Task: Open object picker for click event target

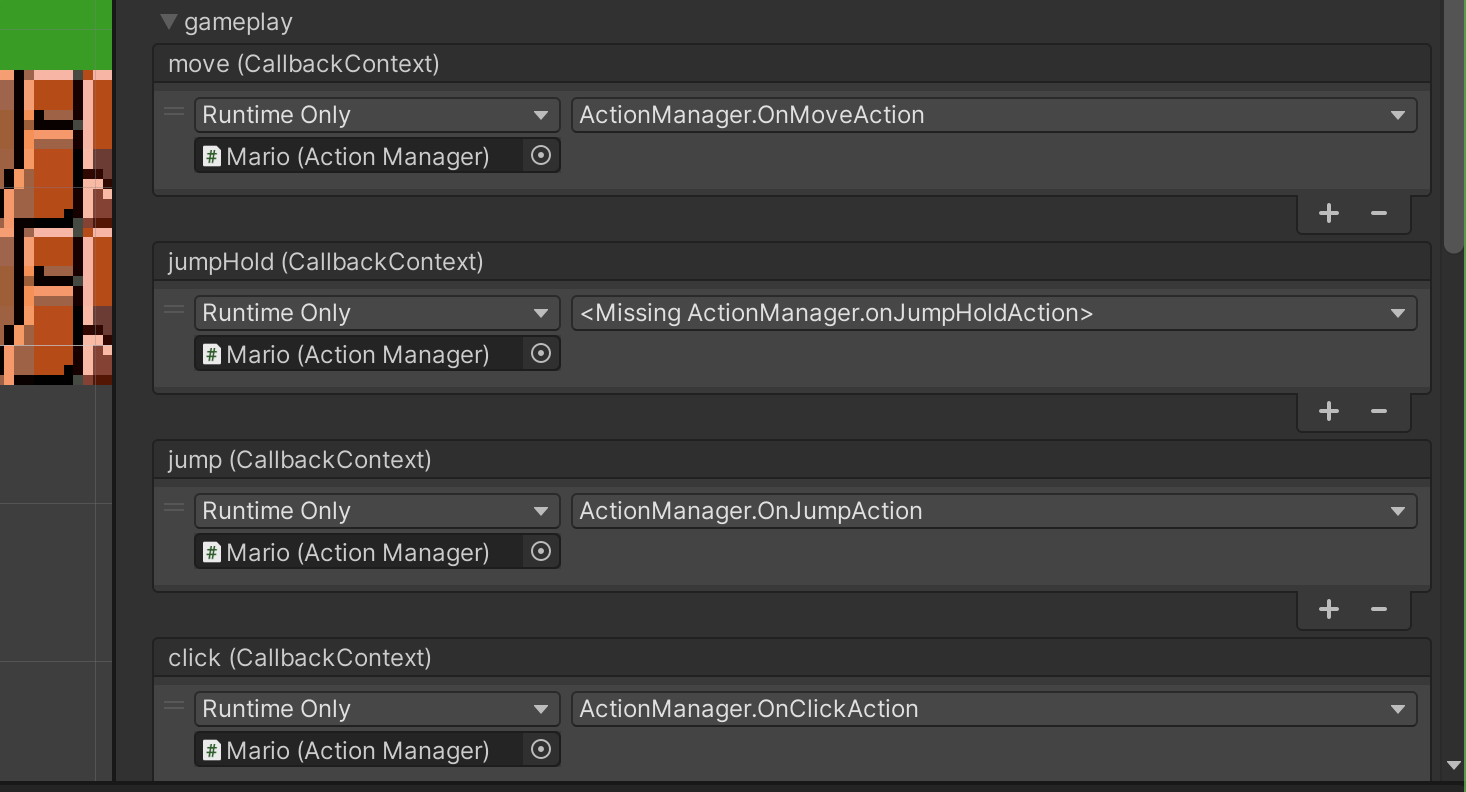Action: (541, 750)
